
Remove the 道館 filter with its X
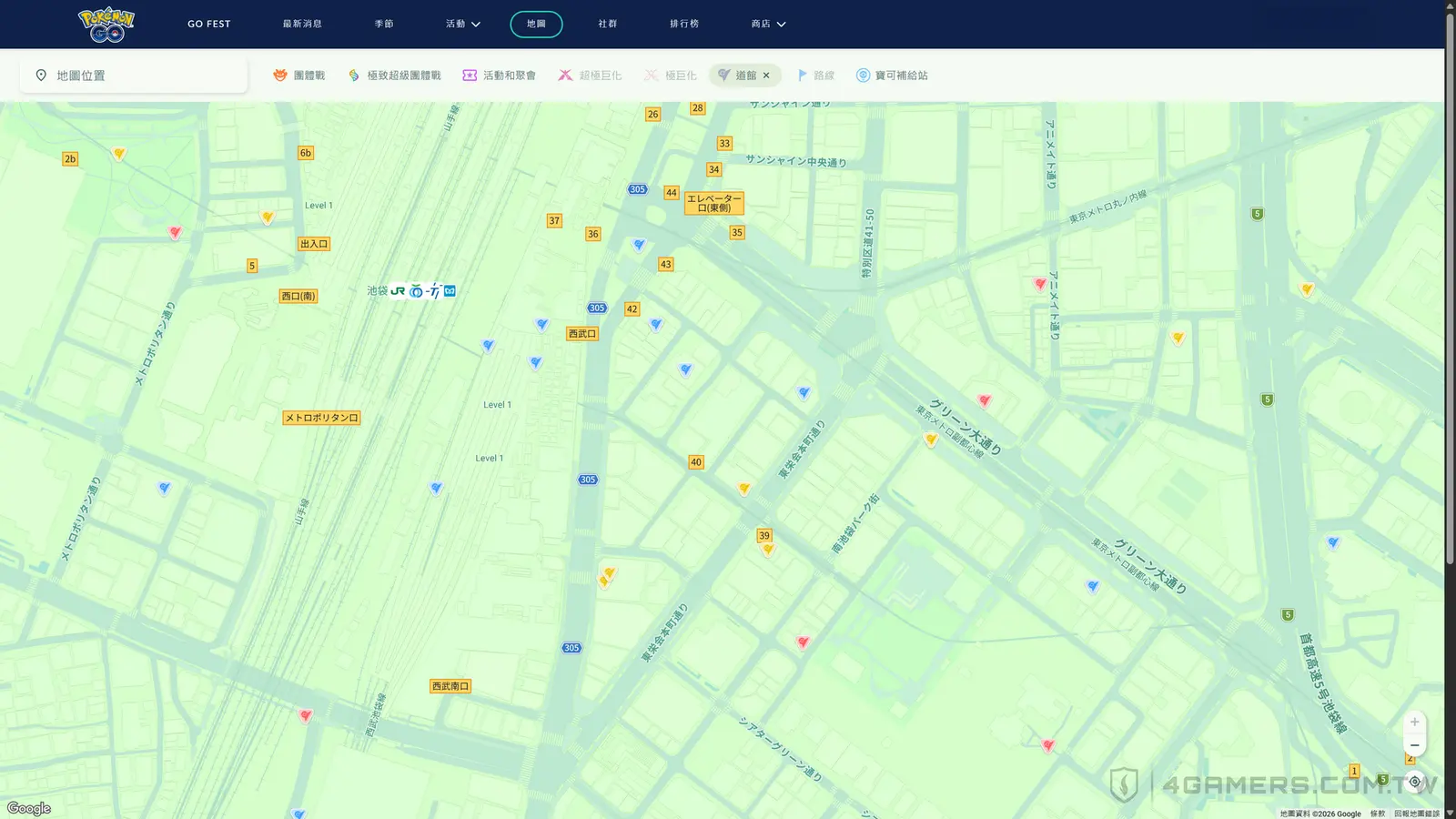point(766,76)
